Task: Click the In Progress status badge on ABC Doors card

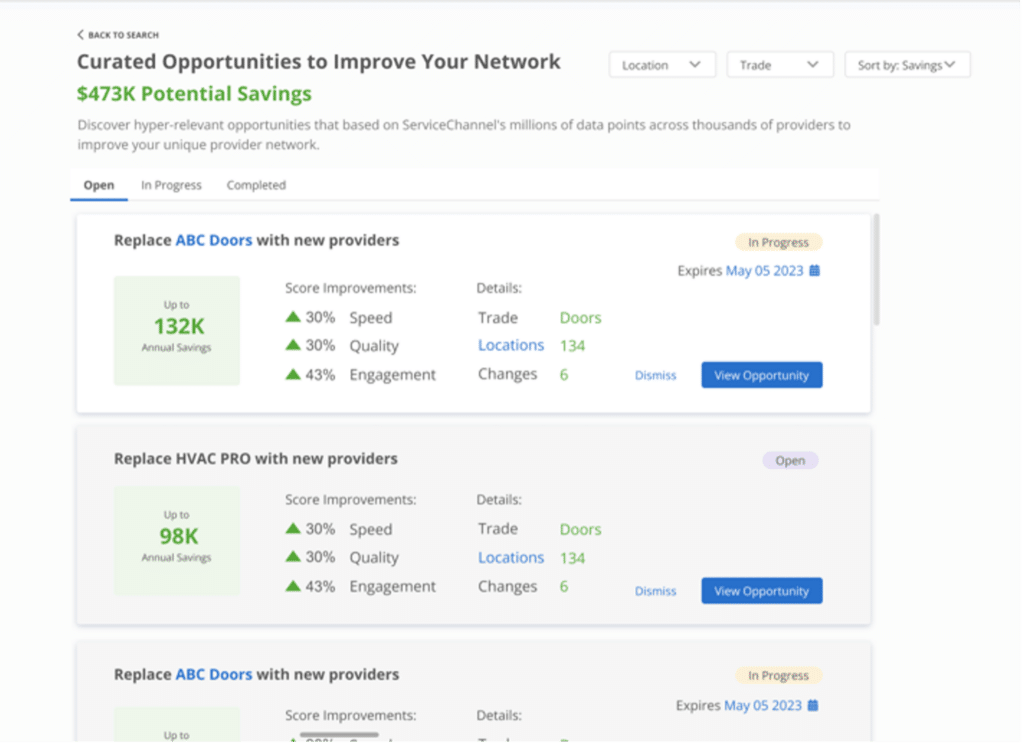Action: (778, 241)
